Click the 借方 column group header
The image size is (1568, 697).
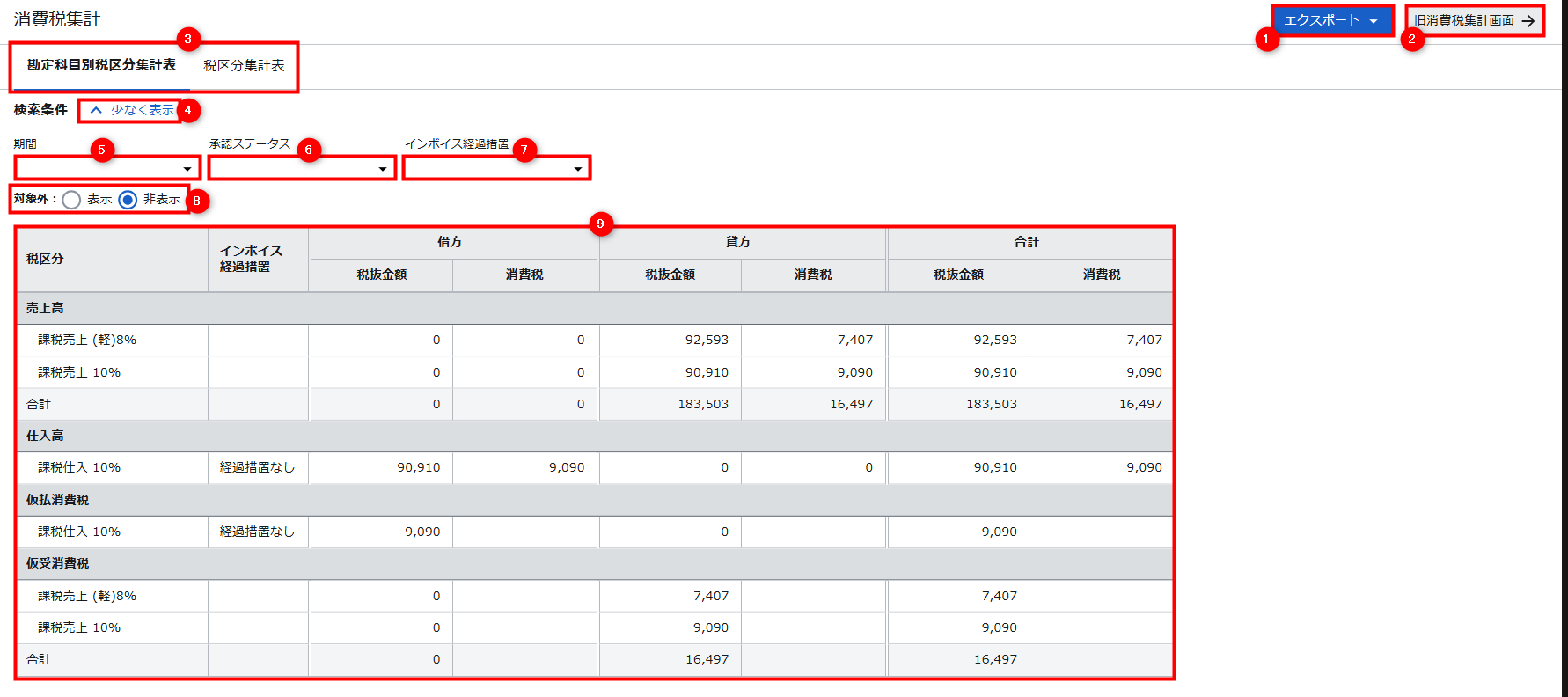450,242
